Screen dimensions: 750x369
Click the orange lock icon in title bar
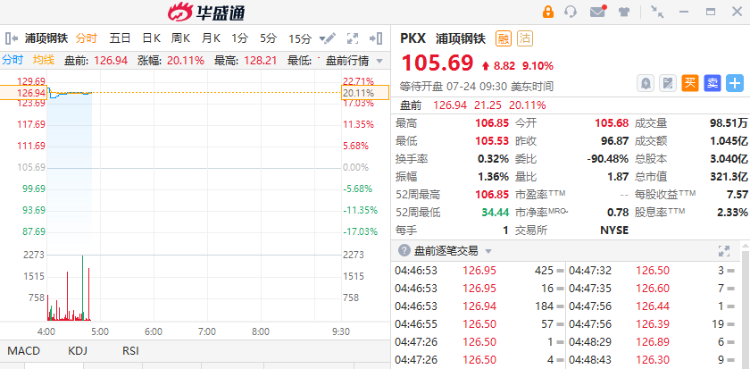[x=548, y=11]
